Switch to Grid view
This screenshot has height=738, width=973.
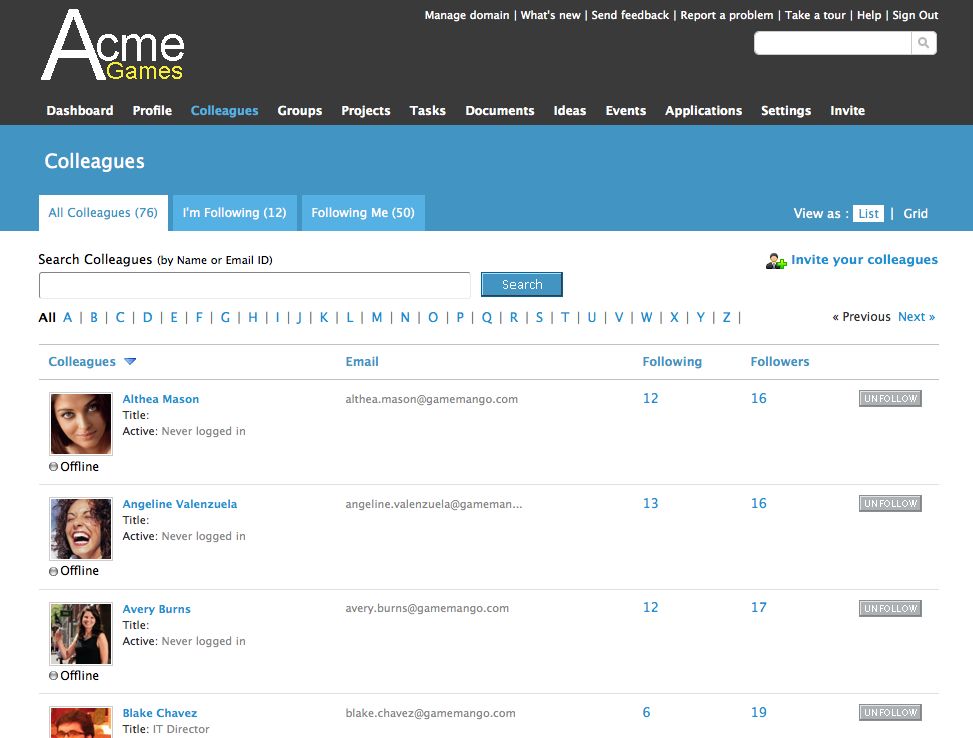(x=915, y=213)
